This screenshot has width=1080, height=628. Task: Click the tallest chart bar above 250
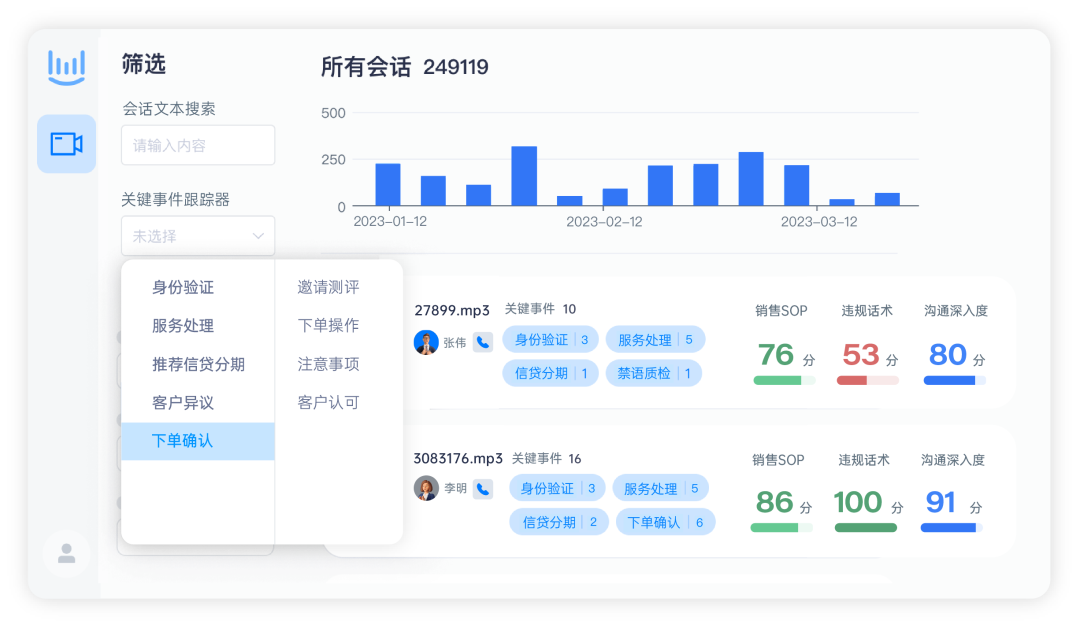point(524,176)
